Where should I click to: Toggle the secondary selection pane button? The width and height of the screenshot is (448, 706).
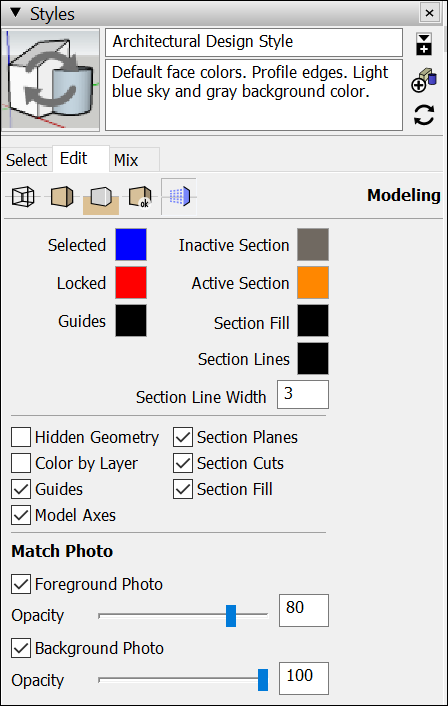[424, 44]
